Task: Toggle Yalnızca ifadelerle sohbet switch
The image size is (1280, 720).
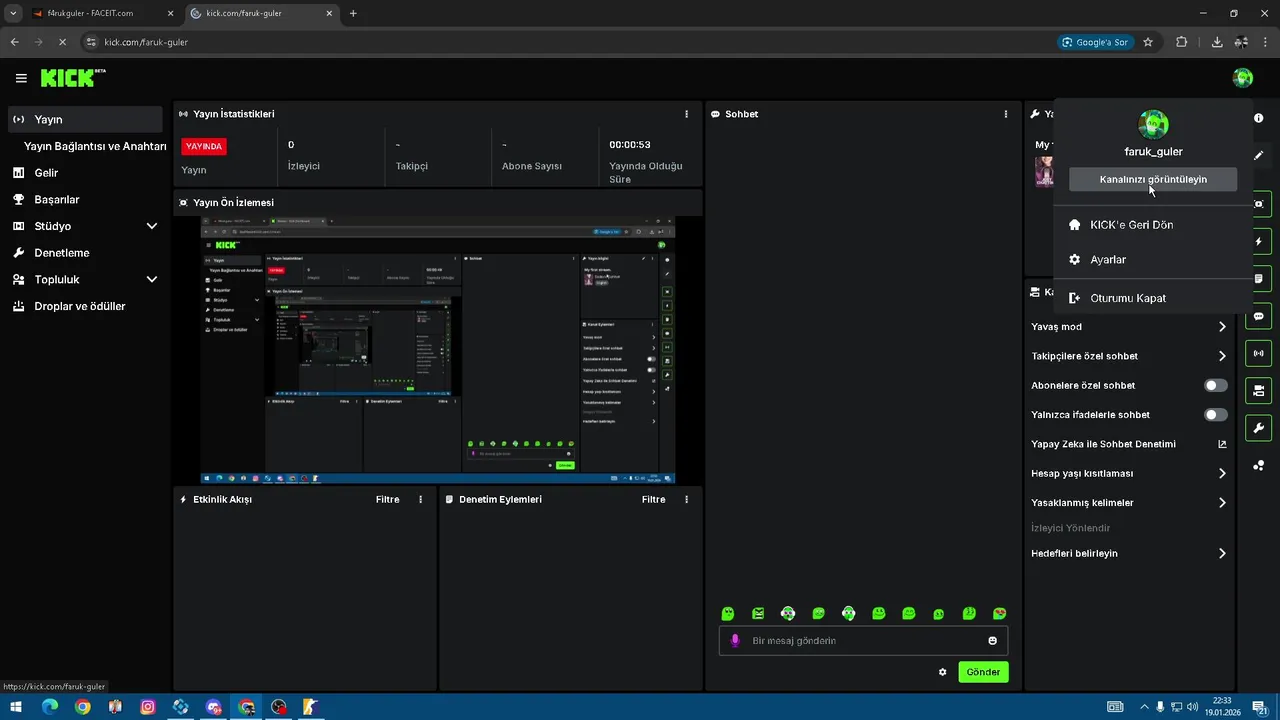Action: point(1216,414)
